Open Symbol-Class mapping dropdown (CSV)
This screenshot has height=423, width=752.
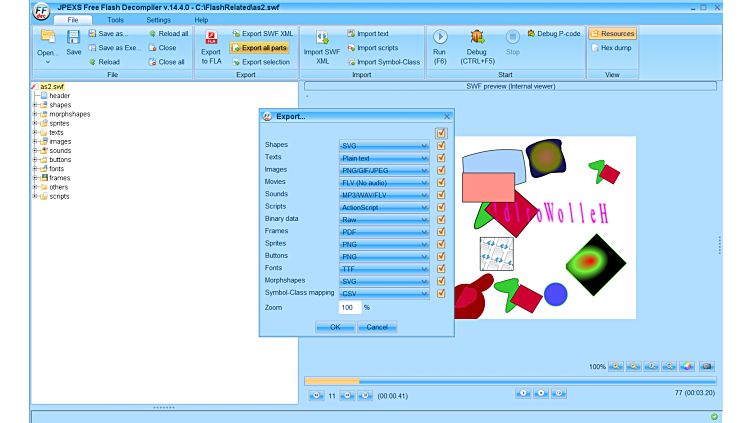pos(384,294)
